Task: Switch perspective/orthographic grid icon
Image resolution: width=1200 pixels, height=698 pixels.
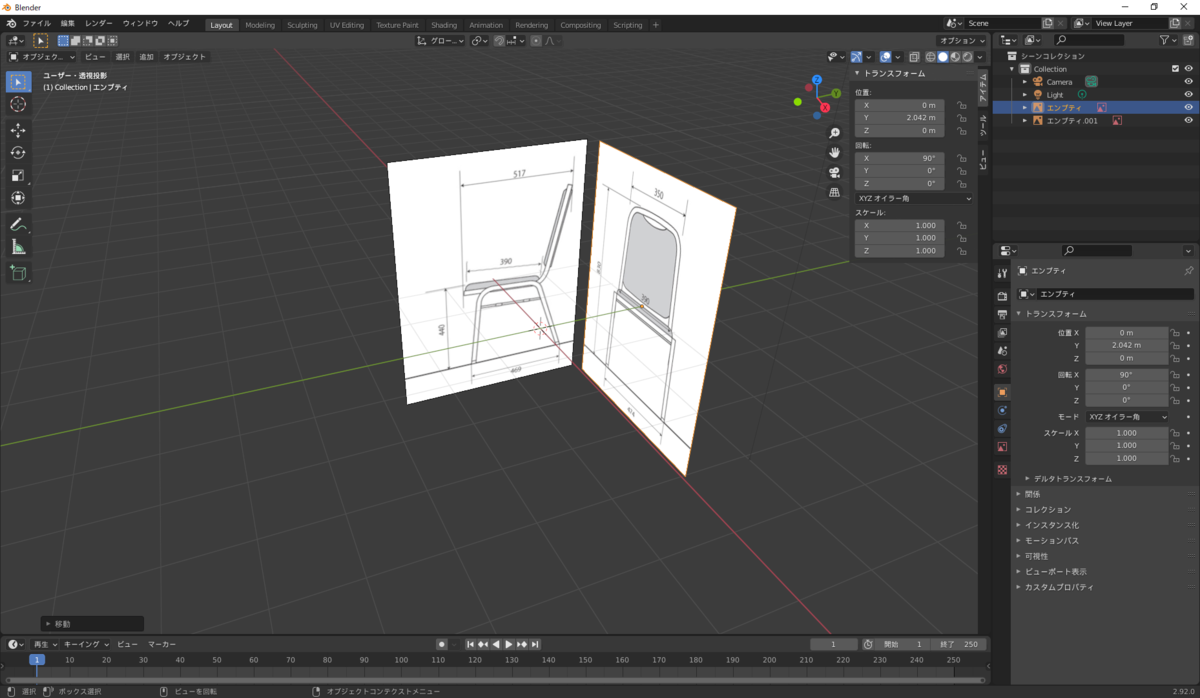Action: [x=834, y=192]
